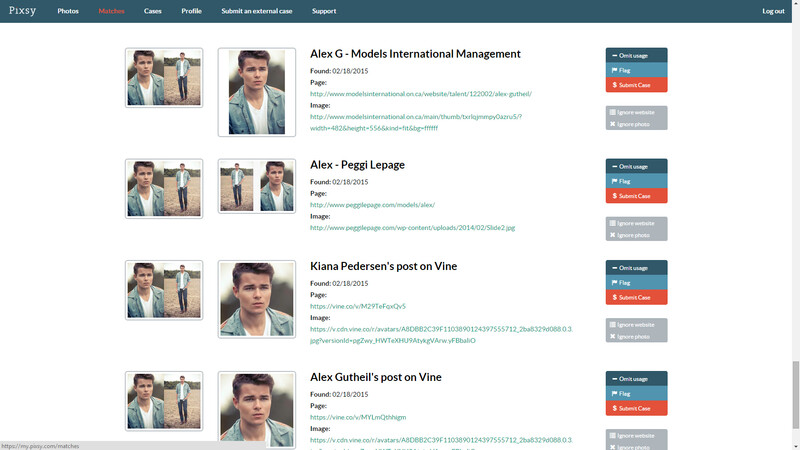800x450 pixels.
Task: Click the Alex G - Models International Management title
Action: pos(415,54)
